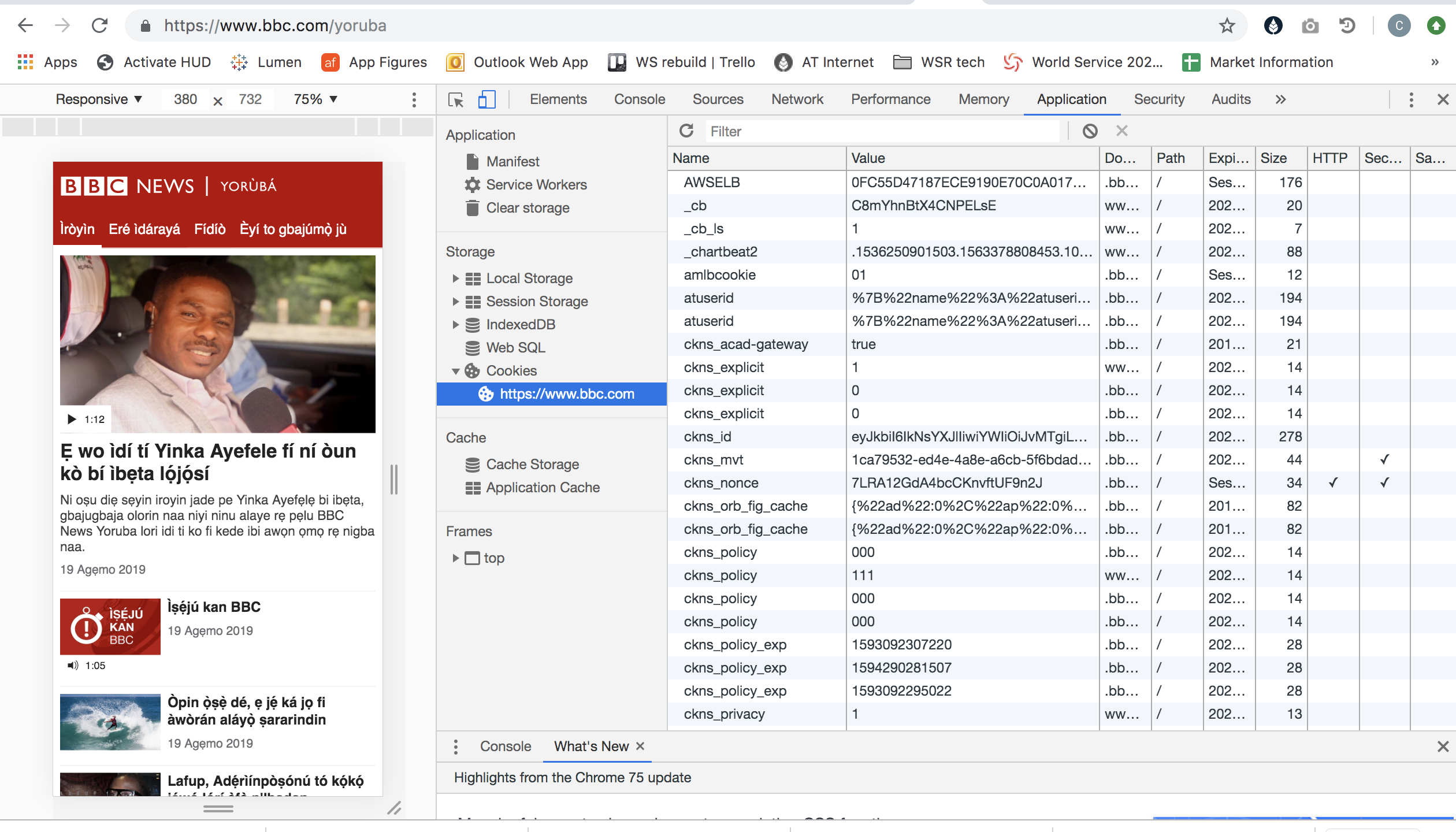Open the Service Workers pane

click(536, 184)
